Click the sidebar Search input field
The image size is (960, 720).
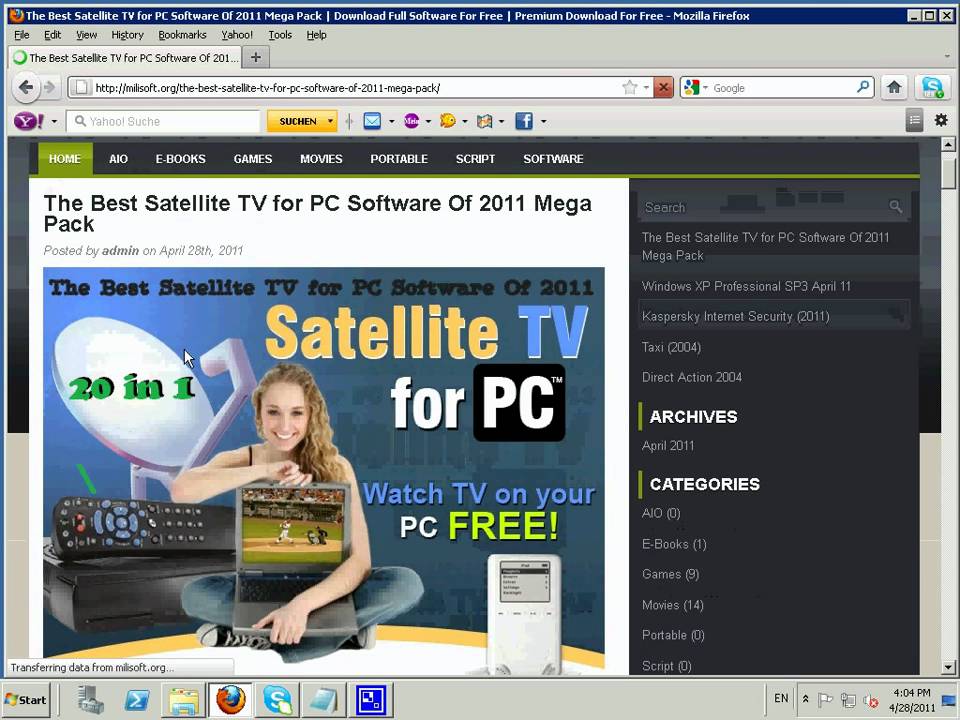[763, 207]
